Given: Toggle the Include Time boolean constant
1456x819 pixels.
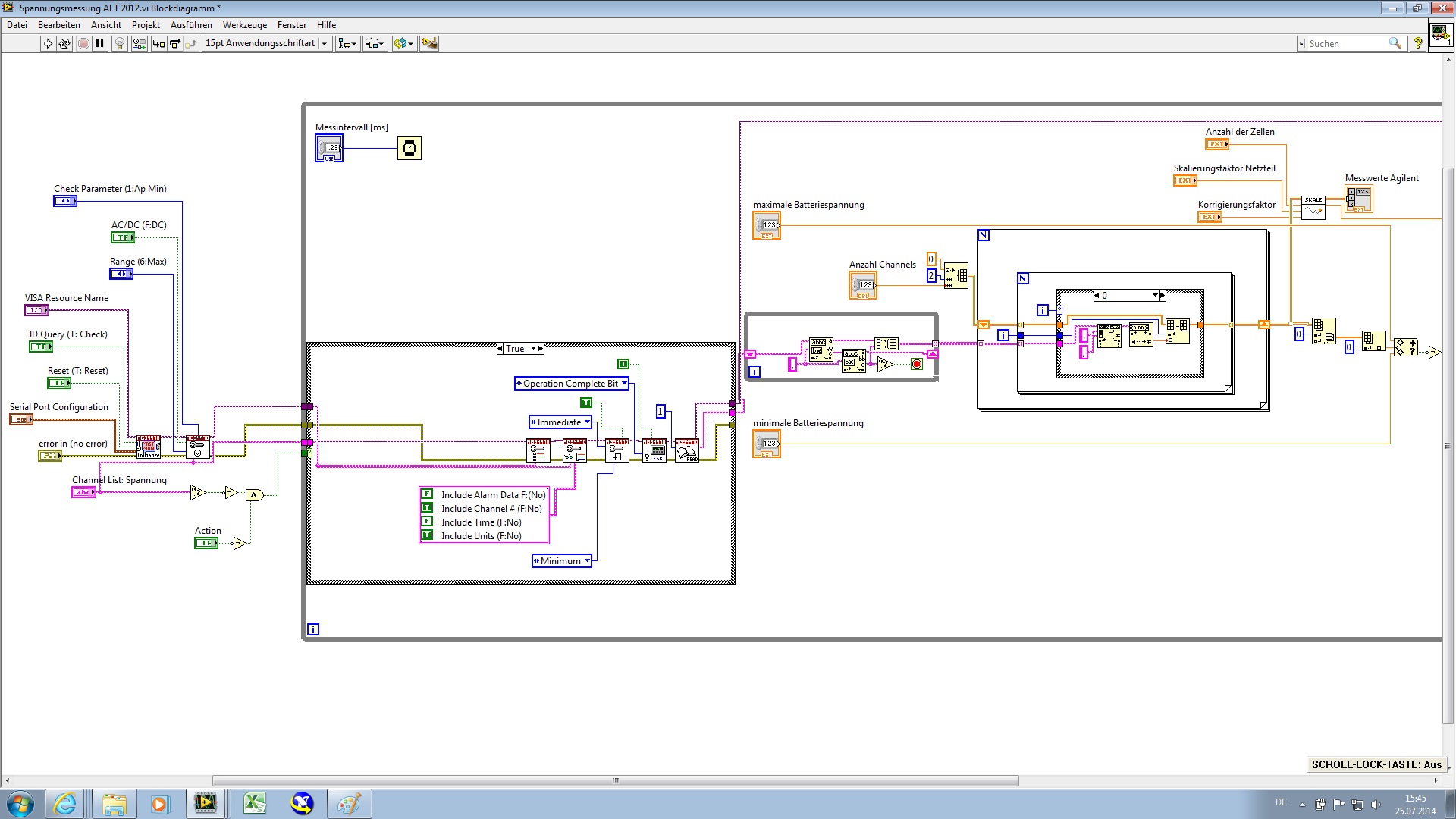Looking at the screenshot, I should point(427,522).
